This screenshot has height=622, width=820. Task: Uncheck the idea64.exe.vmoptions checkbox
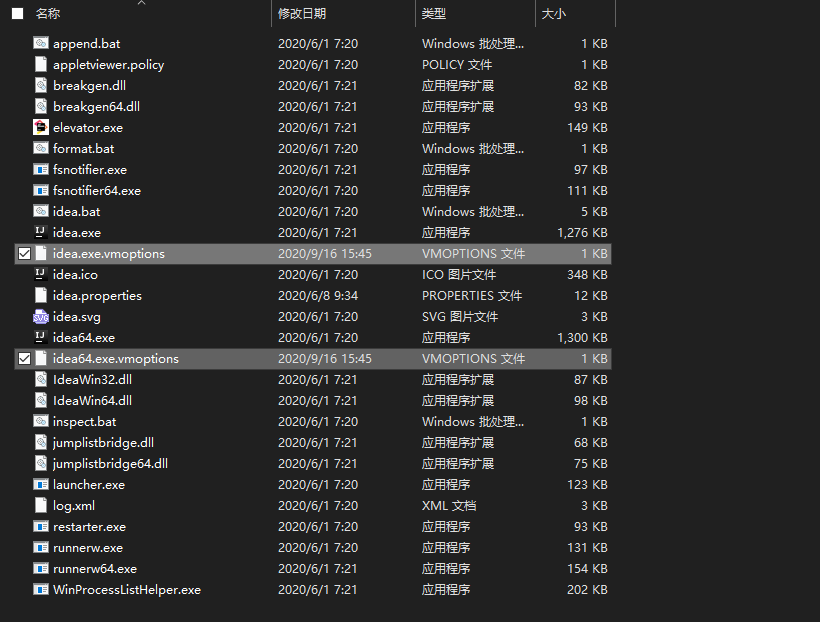coord(25,359)
